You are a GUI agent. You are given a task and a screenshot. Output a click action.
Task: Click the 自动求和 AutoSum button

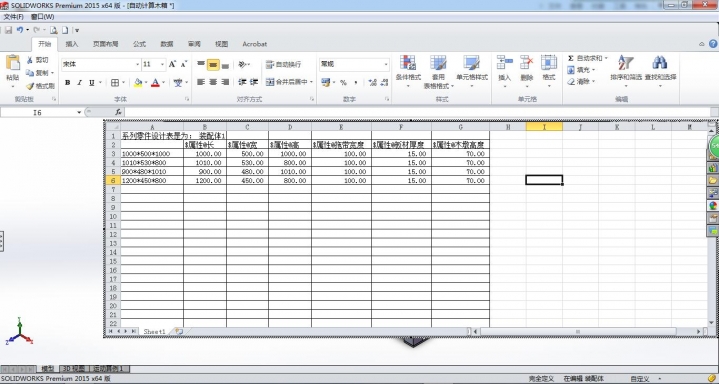pyautogui.click(x=587, y=58)
